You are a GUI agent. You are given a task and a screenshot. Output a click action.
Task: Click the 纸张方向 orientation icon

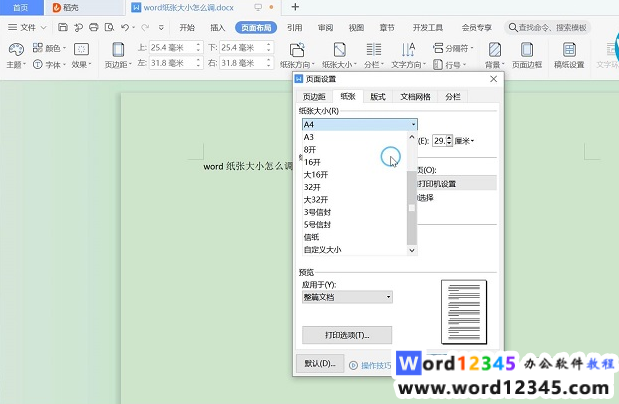(x=297, y=50)
